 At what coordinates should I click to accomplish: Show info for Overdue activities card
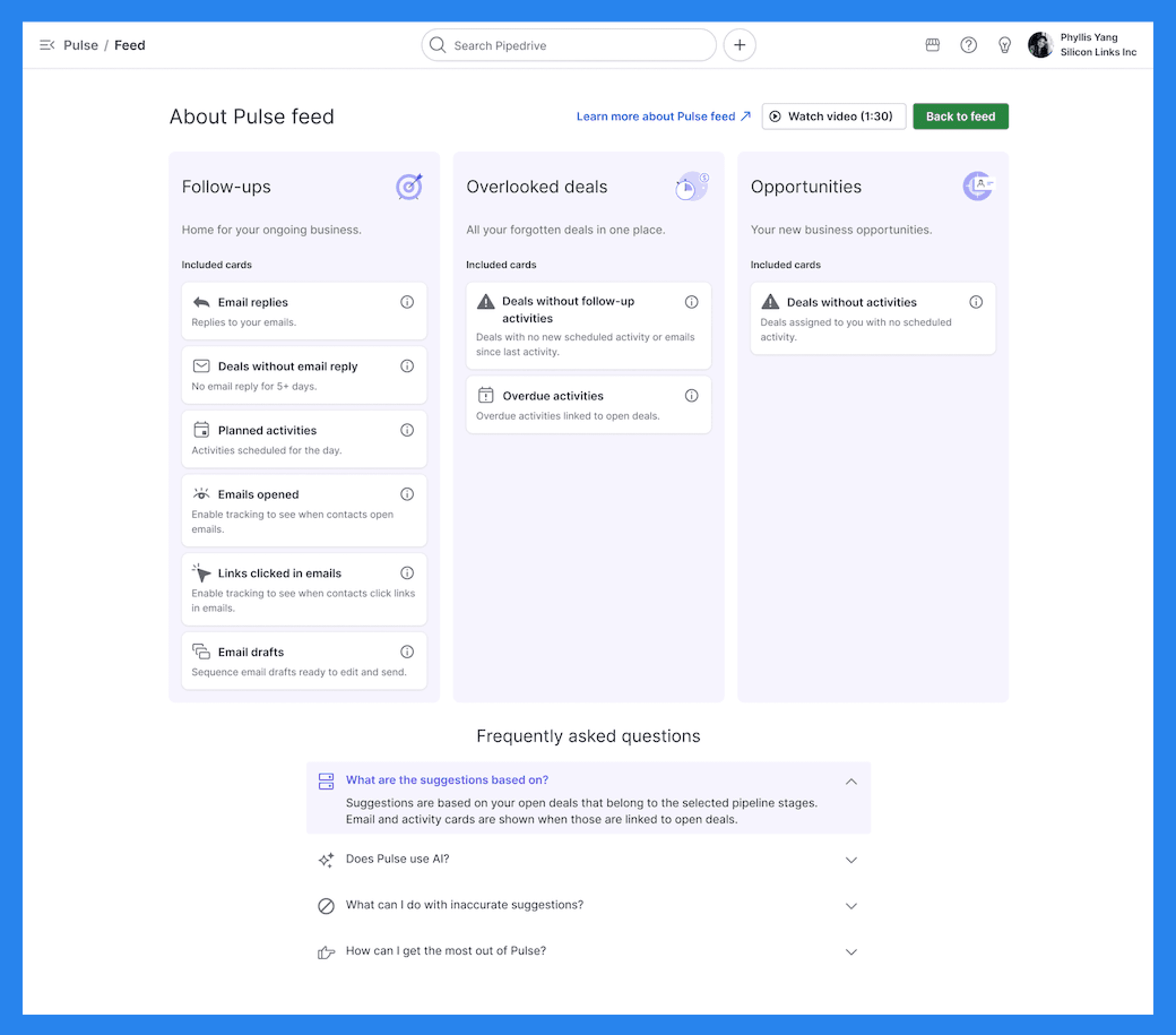pyautogui.click(x=691, y=395)
